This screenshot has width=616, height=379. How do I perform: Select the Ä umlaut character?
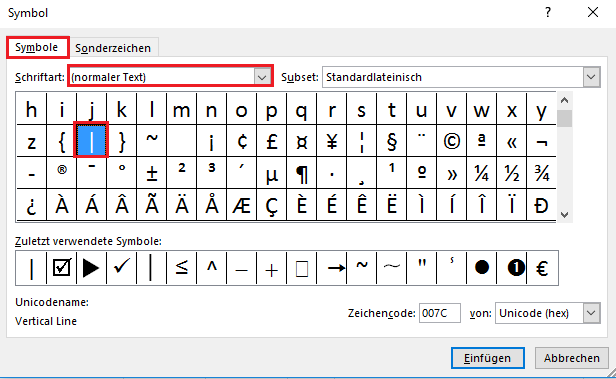click(x=182, y=205)
